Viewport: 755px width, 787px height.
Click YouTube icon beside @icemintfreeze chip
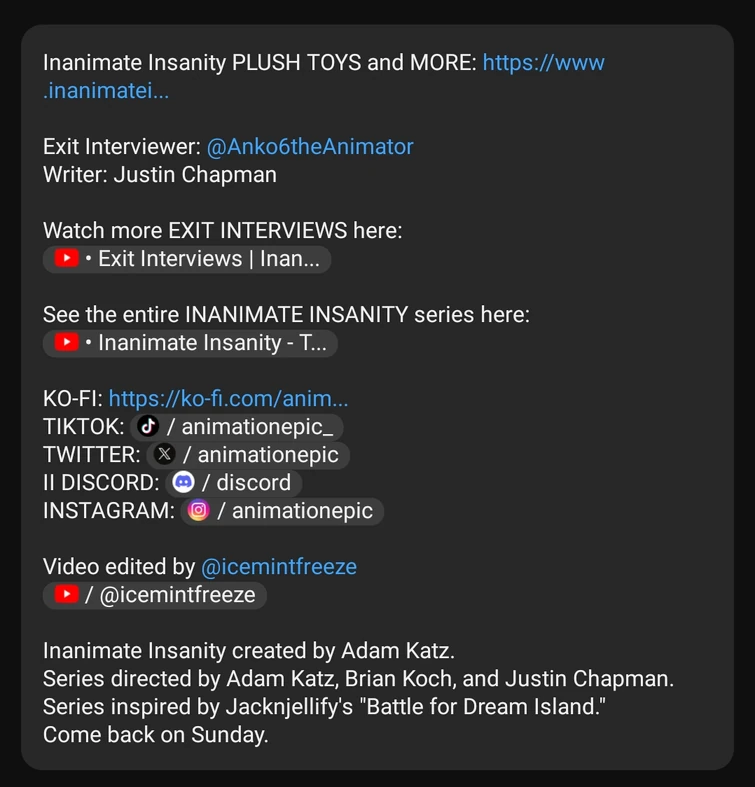coord(66,595)
